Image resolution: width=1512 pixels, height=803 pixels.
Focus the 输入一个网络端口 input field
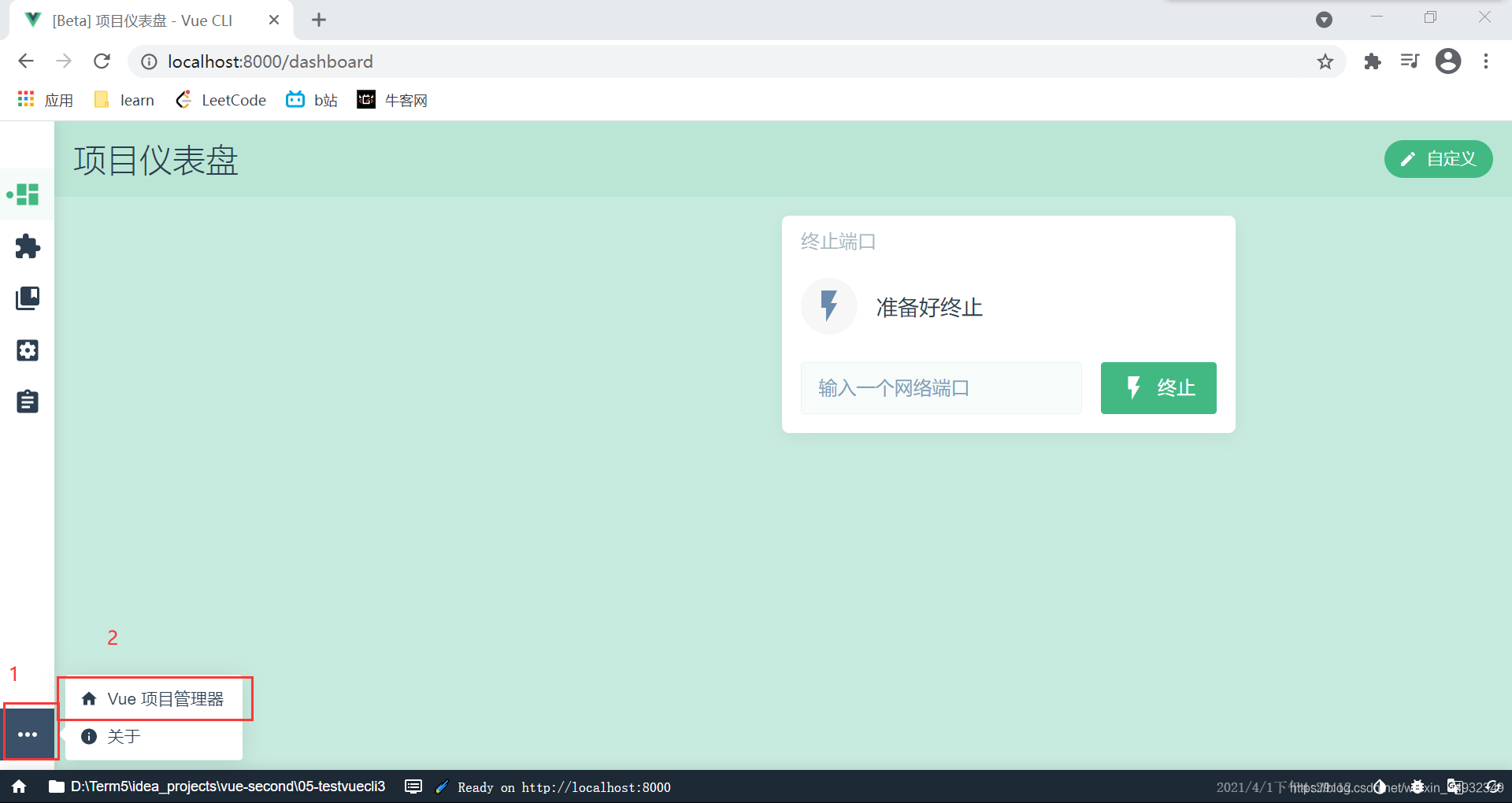(941, 388)
